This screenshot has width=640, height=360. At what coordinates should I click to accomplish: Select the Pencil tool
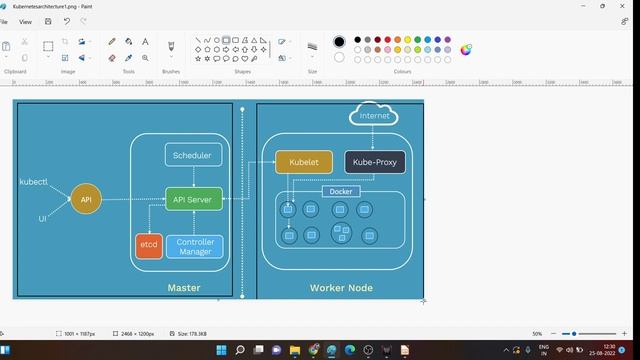(112, 42)
